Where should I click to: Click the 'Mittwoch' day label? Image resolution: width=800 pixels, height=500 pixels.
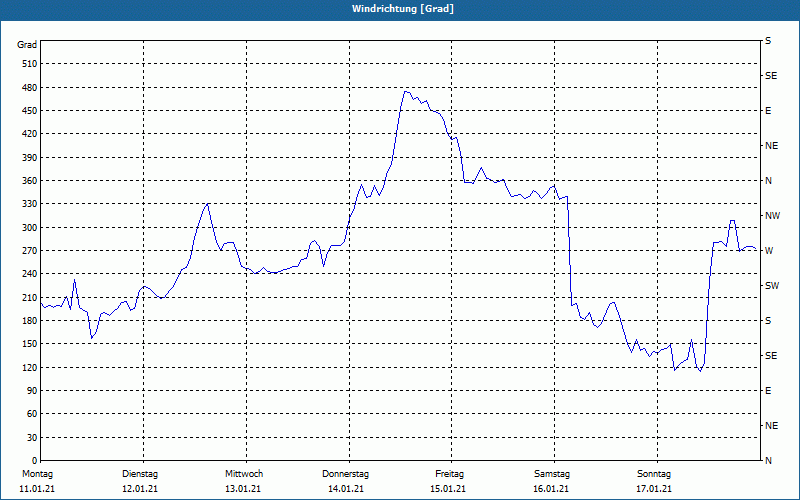point(244,474)
